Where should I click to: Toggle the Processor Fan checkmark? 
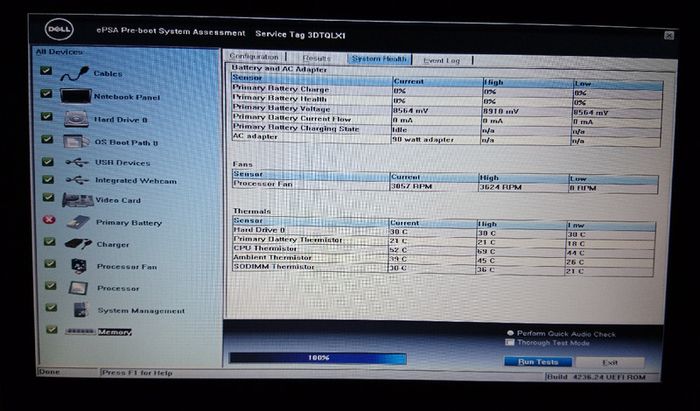tap(50, 263)
